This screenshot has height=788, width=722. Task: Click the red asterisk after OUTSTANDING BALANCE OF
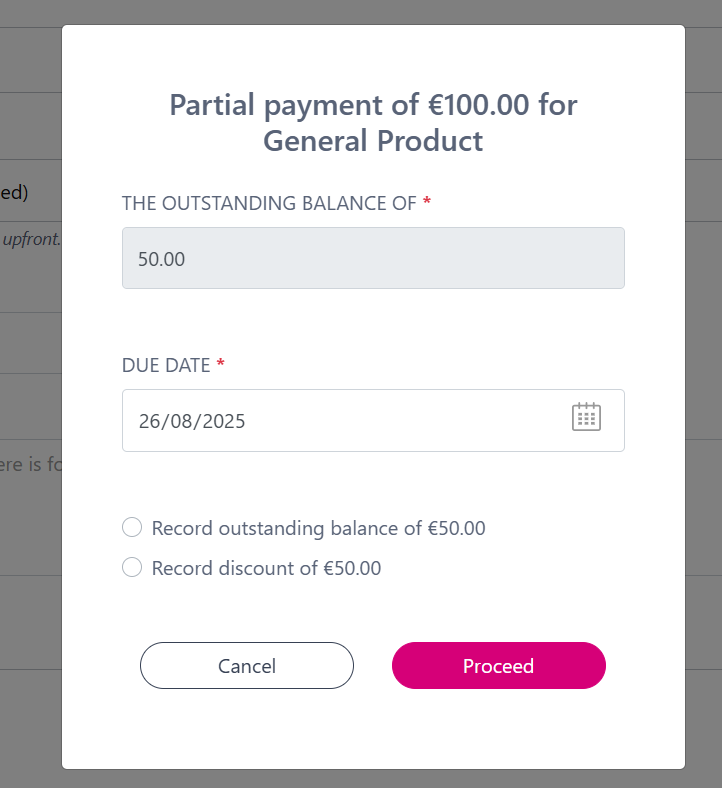(427, 203)
